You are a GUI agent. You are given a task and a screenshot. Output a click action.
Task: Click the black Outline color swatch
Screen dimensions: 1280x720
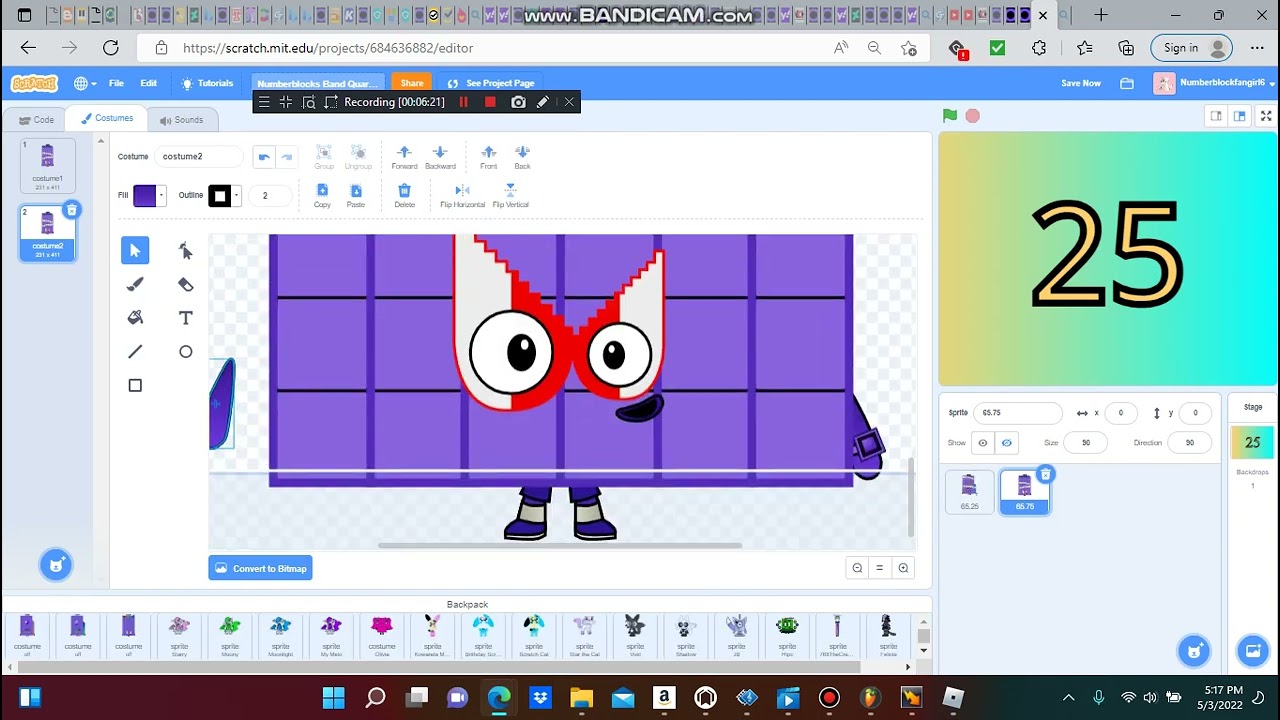[x=220, y=195]
